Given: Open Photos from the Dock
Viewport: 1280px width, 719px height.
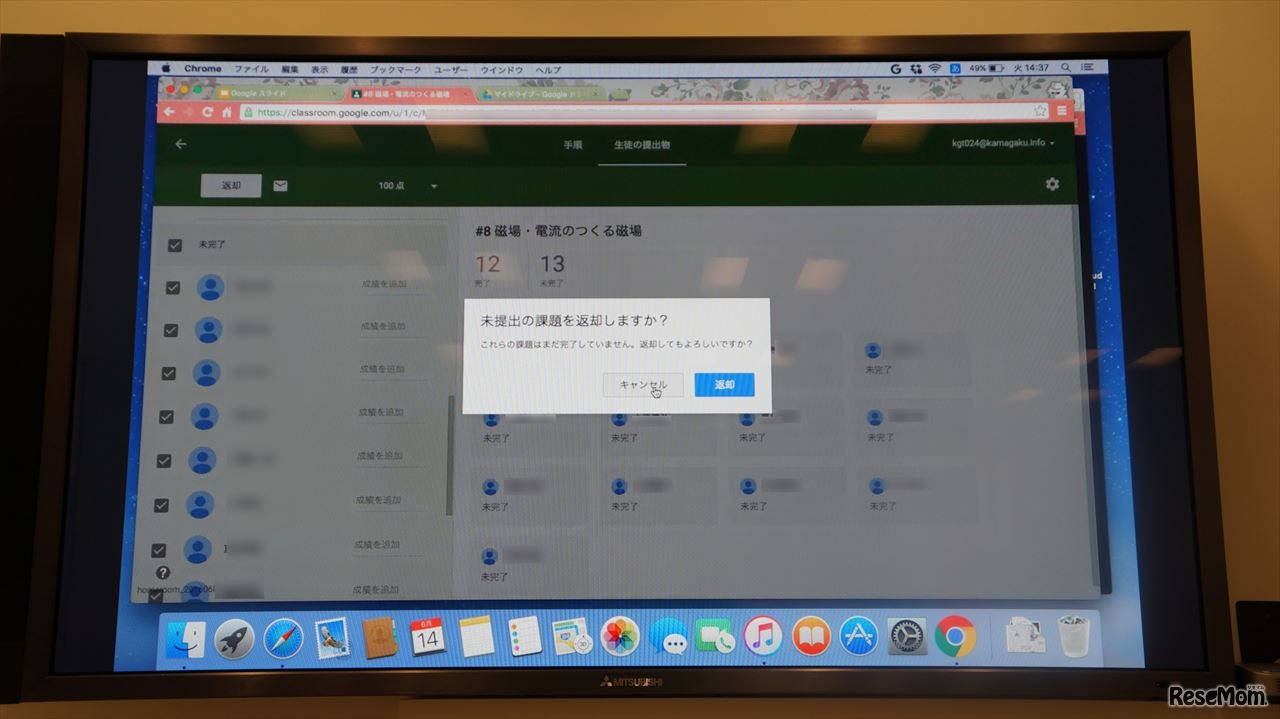Looking at the screenshot, I should [620, 636].
